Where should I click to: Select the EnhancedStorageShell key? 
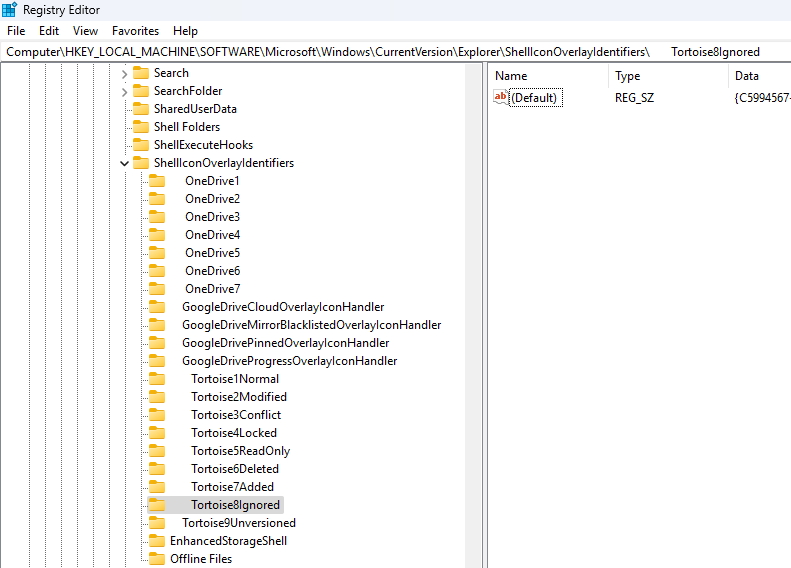pos(228,541)
